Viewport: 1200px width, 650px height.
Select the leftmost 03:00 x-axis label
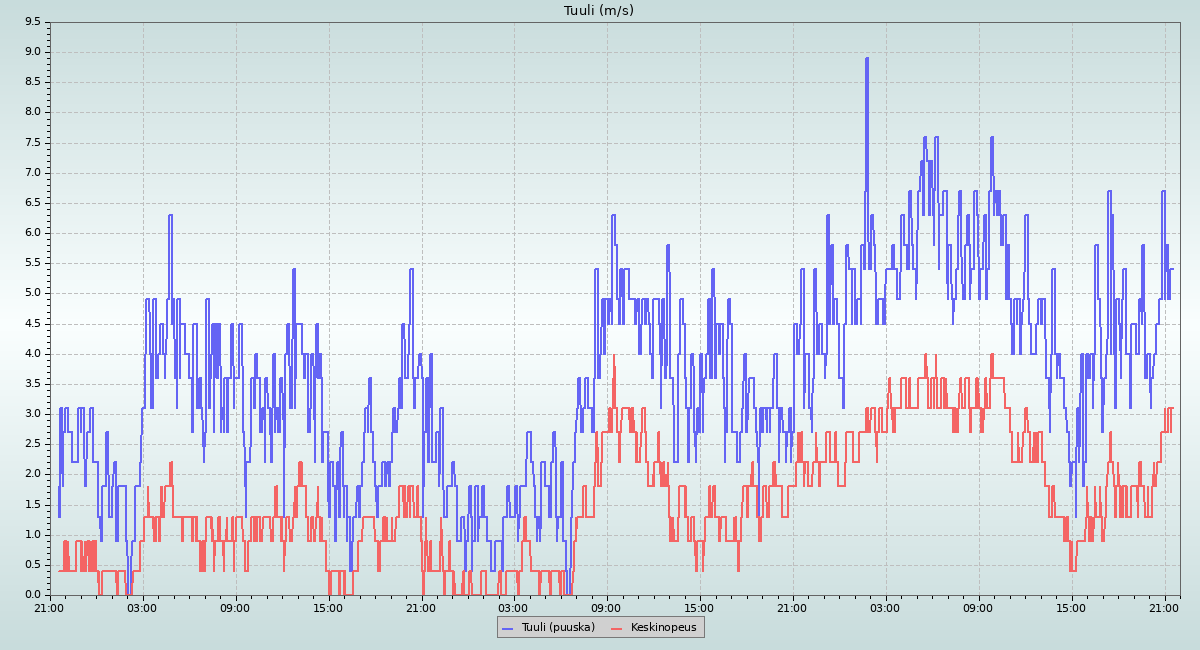142,607
